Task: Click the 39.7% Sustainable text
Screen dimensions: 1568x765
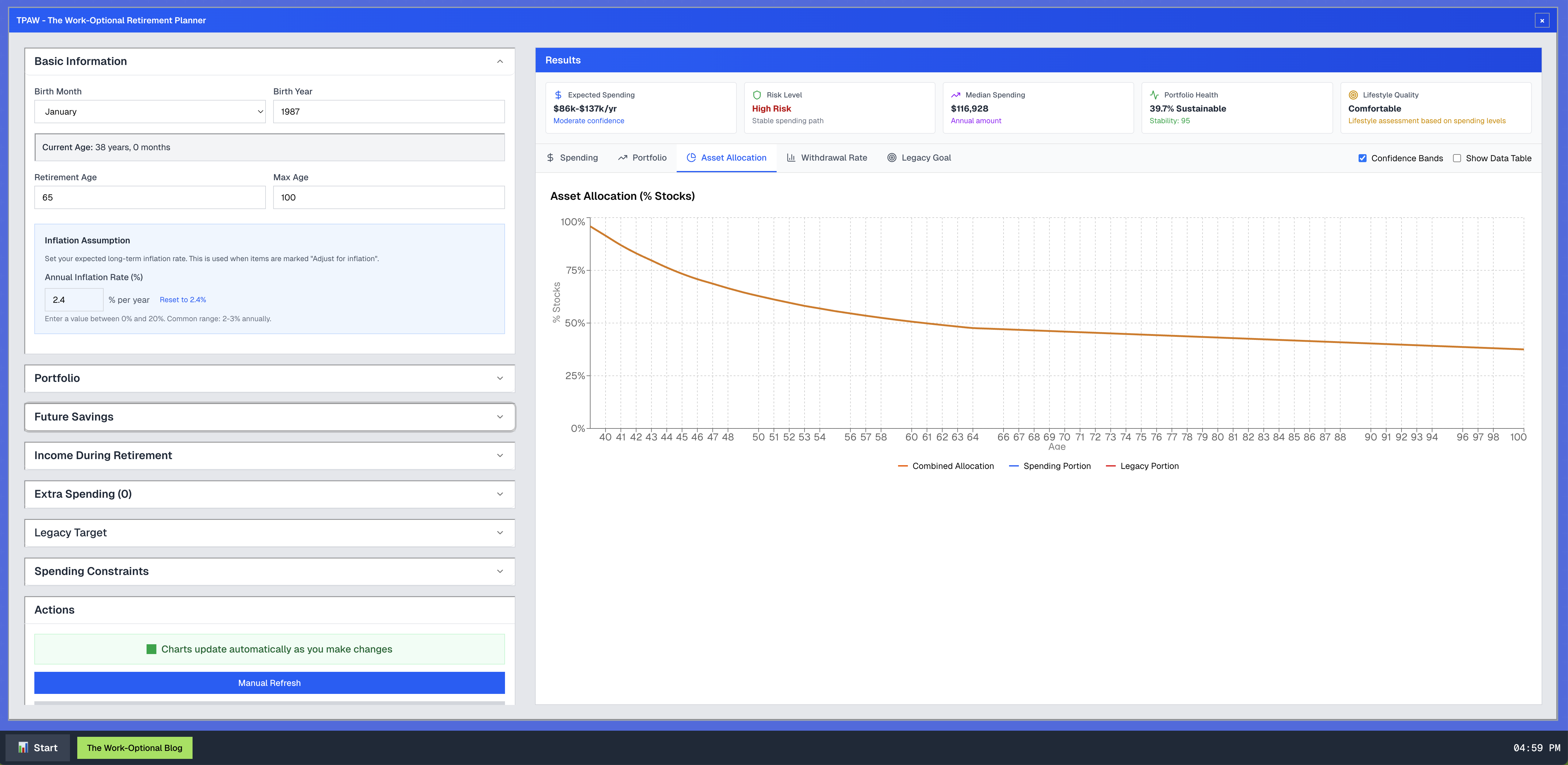Action: pos(1187,109)
